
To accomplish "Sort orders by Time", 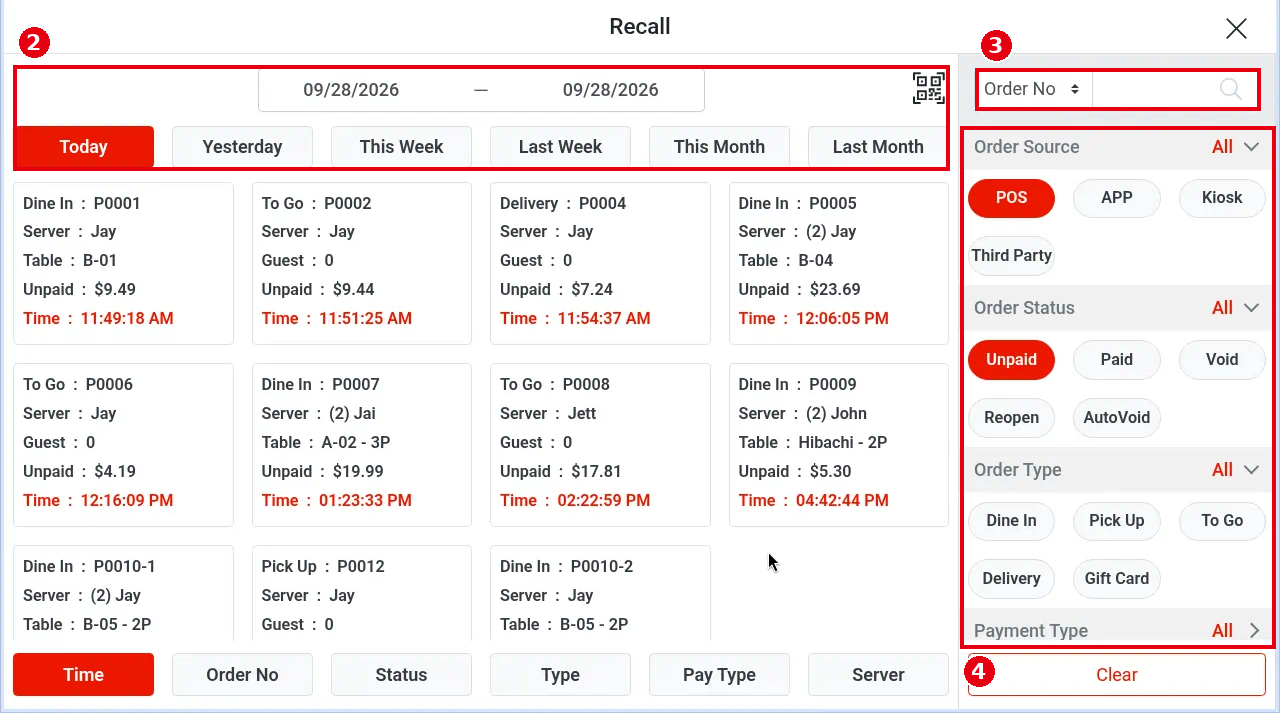I will [84, 675].
